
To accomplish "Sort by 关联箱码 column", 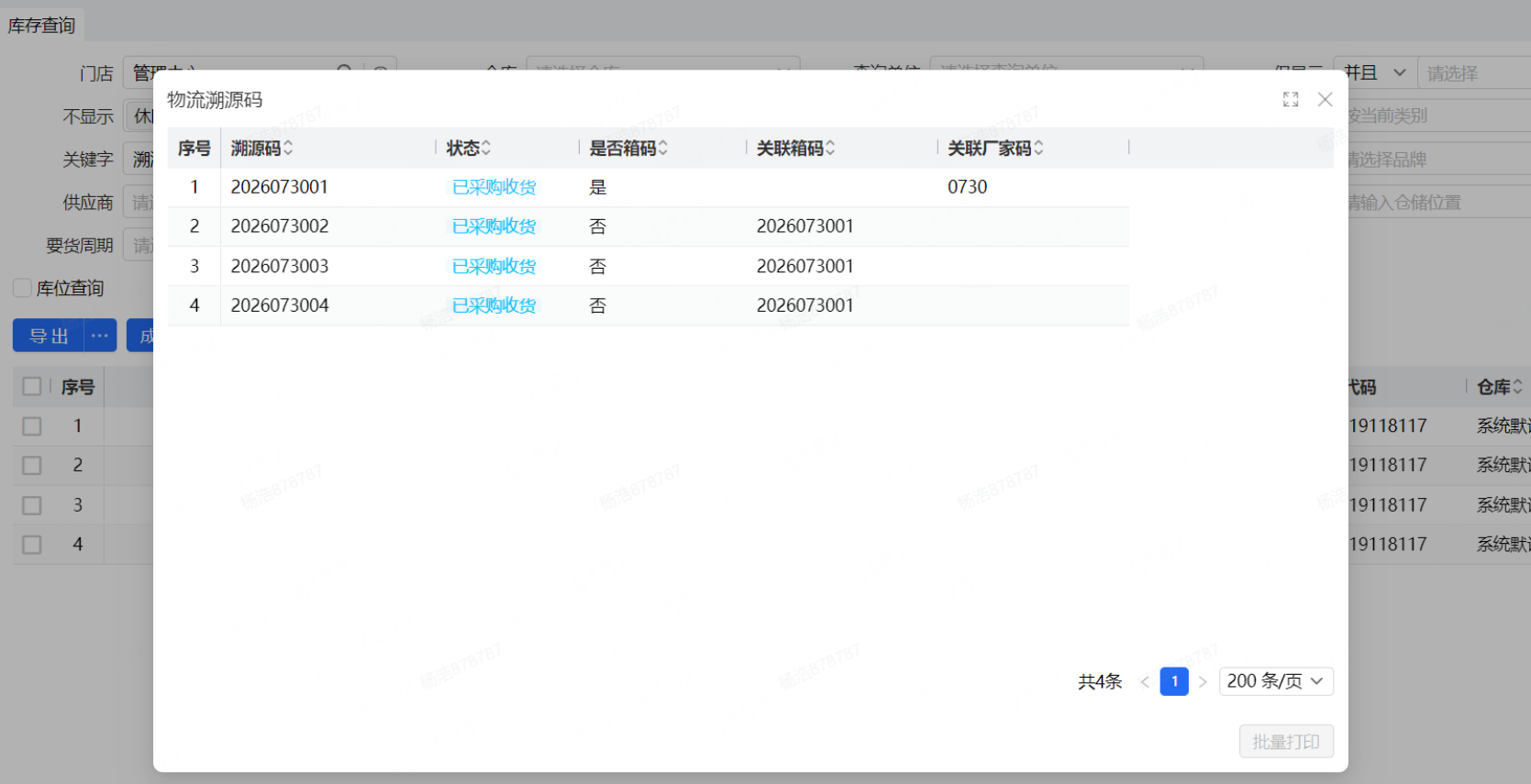I will coord(830,148).
